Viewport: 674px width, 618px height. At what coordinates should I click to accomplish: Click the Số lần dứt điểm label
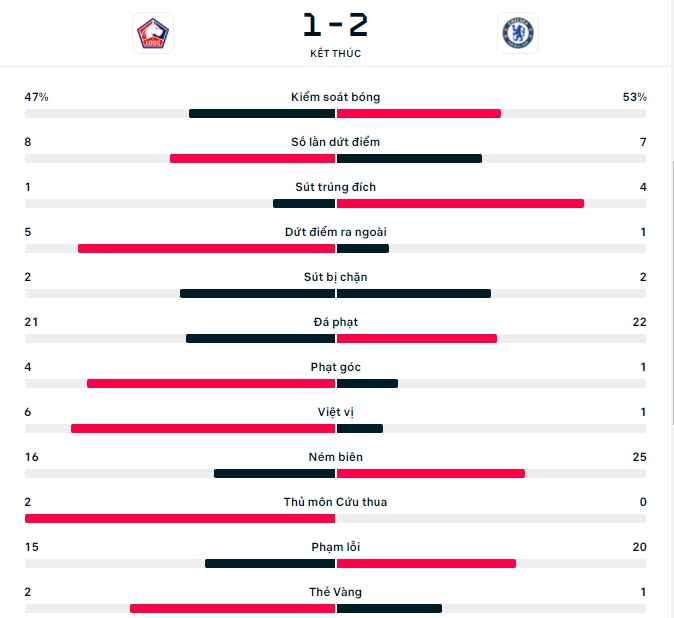(x=335, y=142)
